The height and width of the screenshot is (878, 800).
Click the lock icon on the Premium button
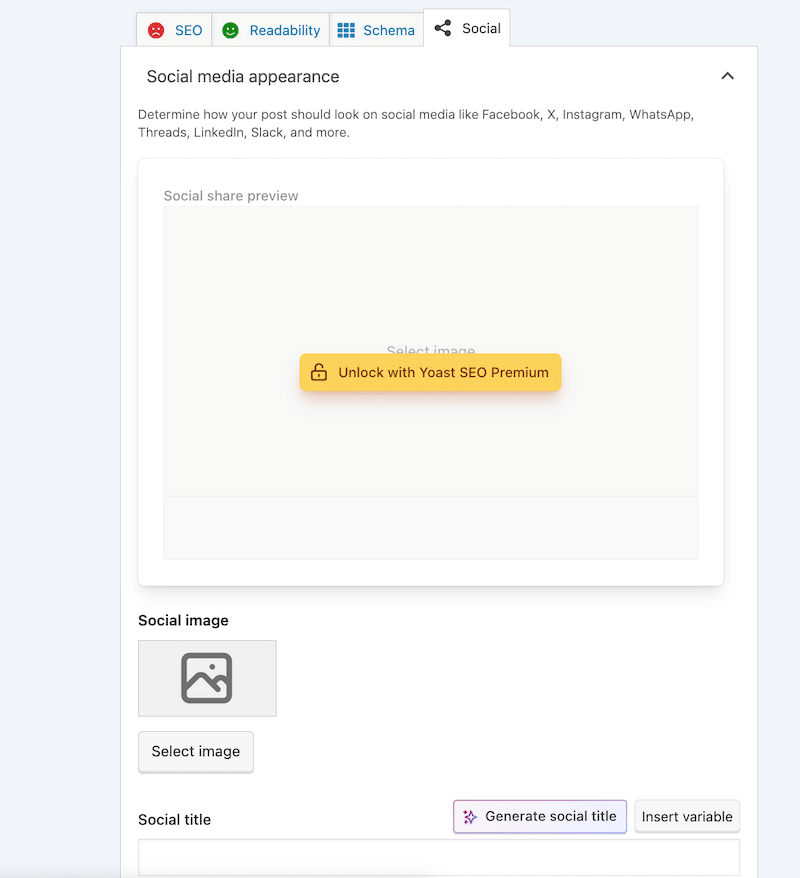tap(319, 372)
